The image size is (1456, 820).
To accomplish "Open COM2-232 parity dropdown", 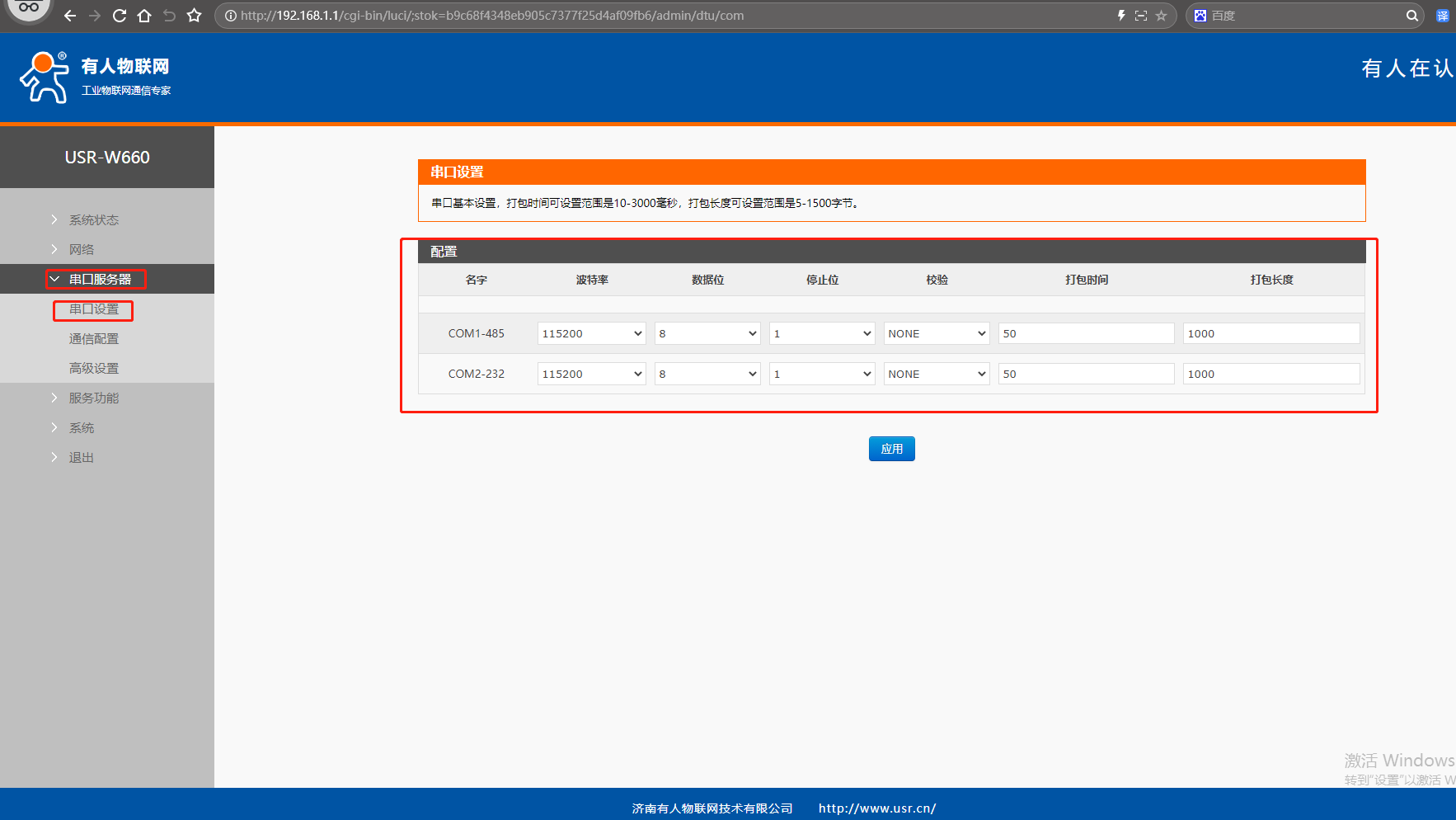I will point(936,374).
